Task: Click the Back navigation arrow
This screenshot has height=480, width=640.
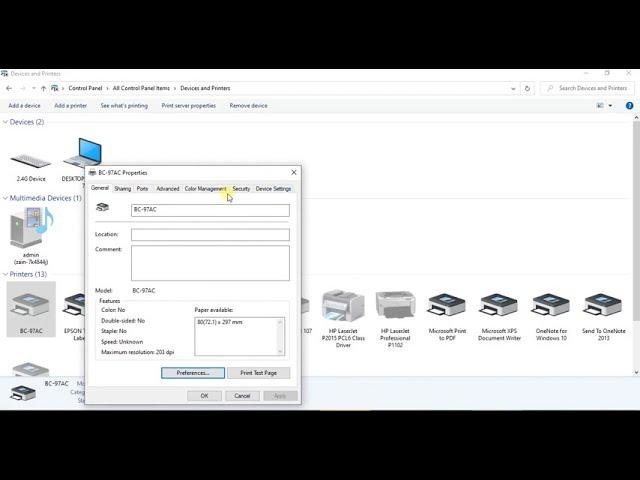Action: pyautogui.click(x=9, y=88)
